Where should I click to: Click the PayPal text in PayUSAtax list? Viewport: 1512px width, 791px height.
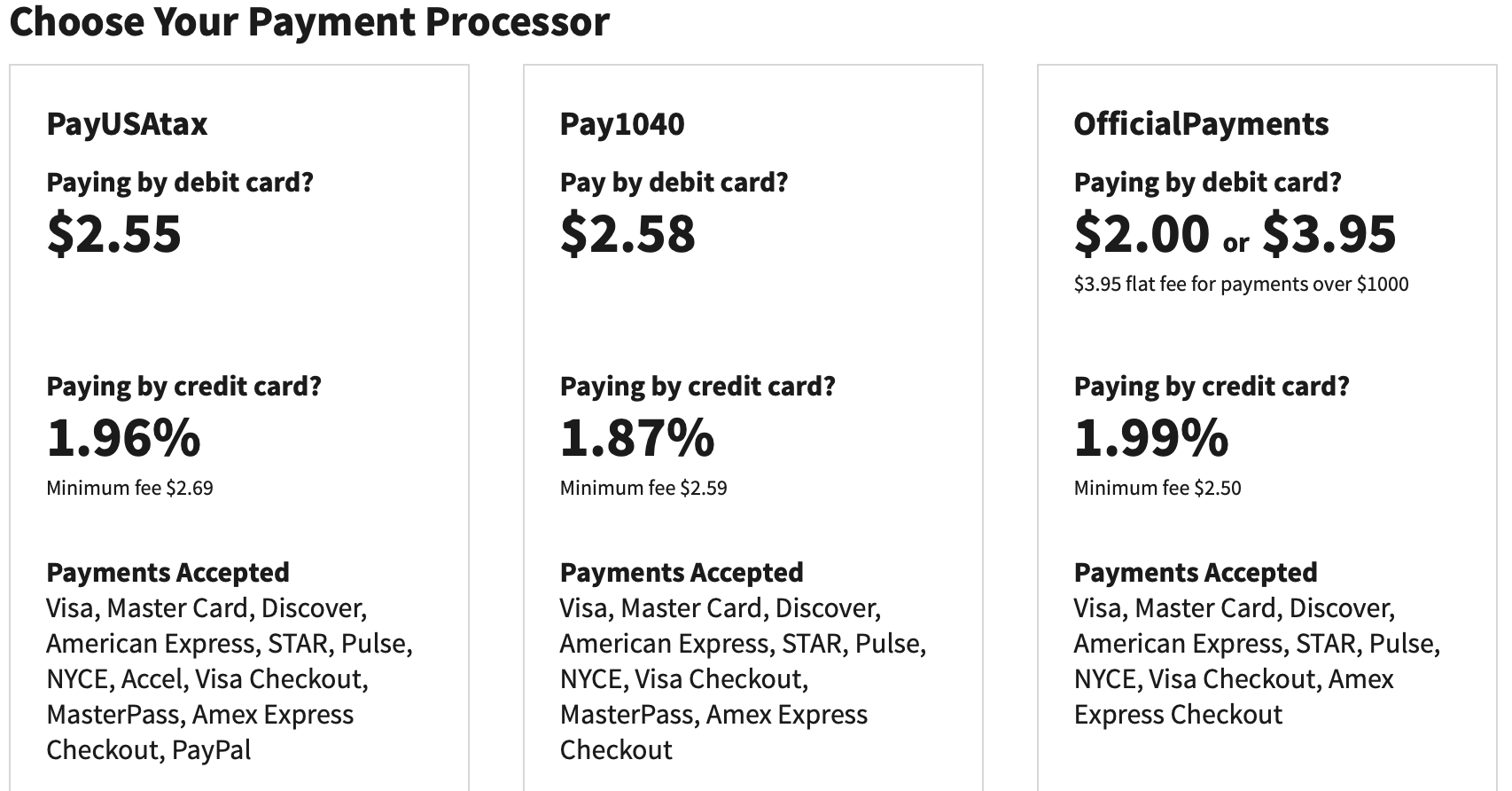(211, 750)
